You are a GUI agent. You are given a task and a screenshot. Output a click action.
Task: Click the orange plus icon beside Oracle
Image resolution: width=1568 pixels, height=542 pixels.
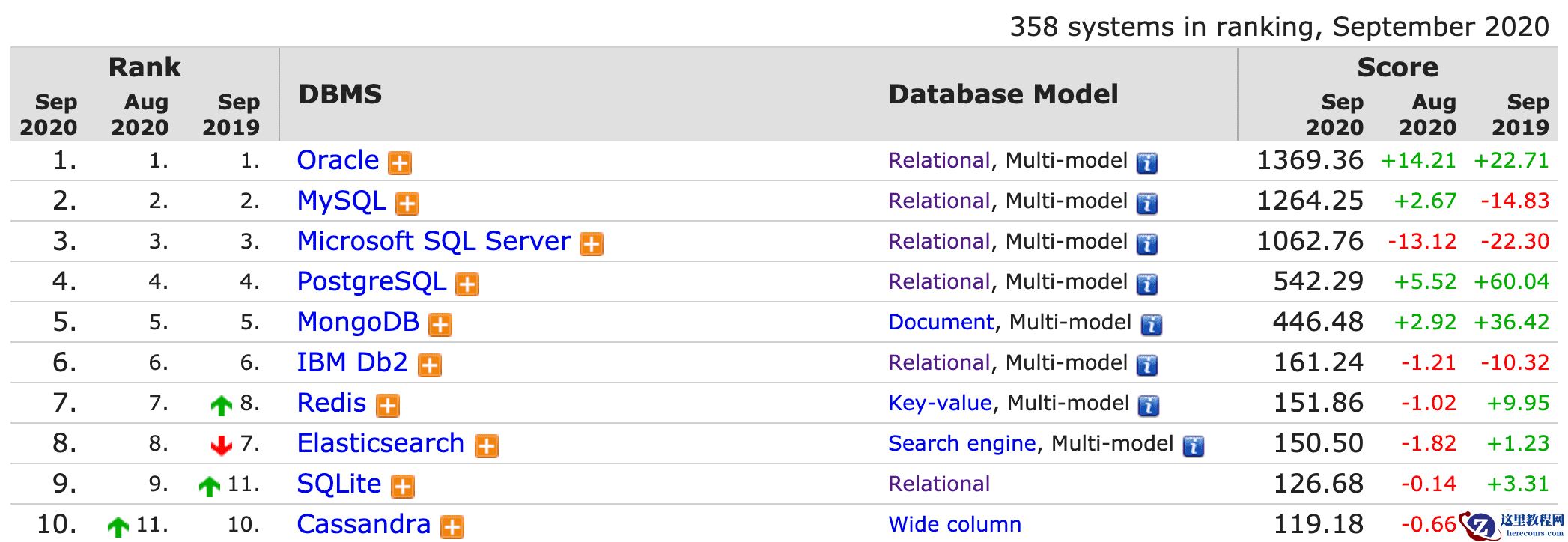(400, 162)
